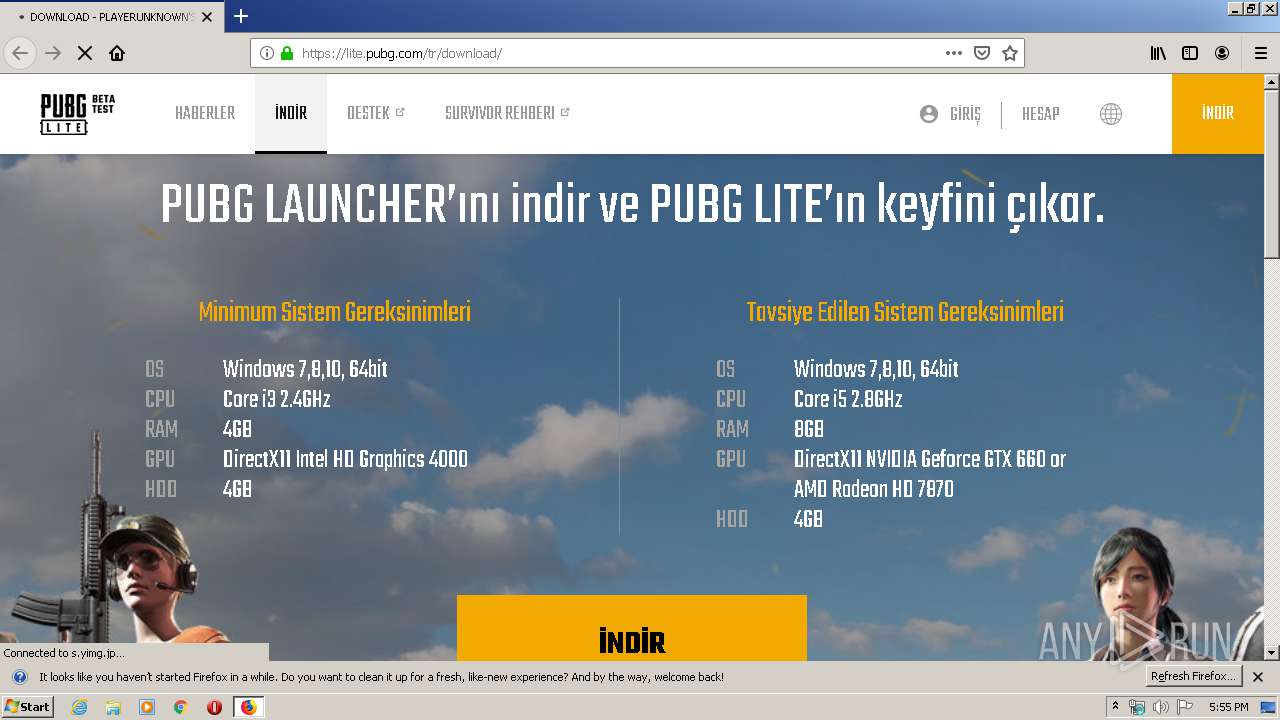Open HESAP account link

(x=1040, y=114)
